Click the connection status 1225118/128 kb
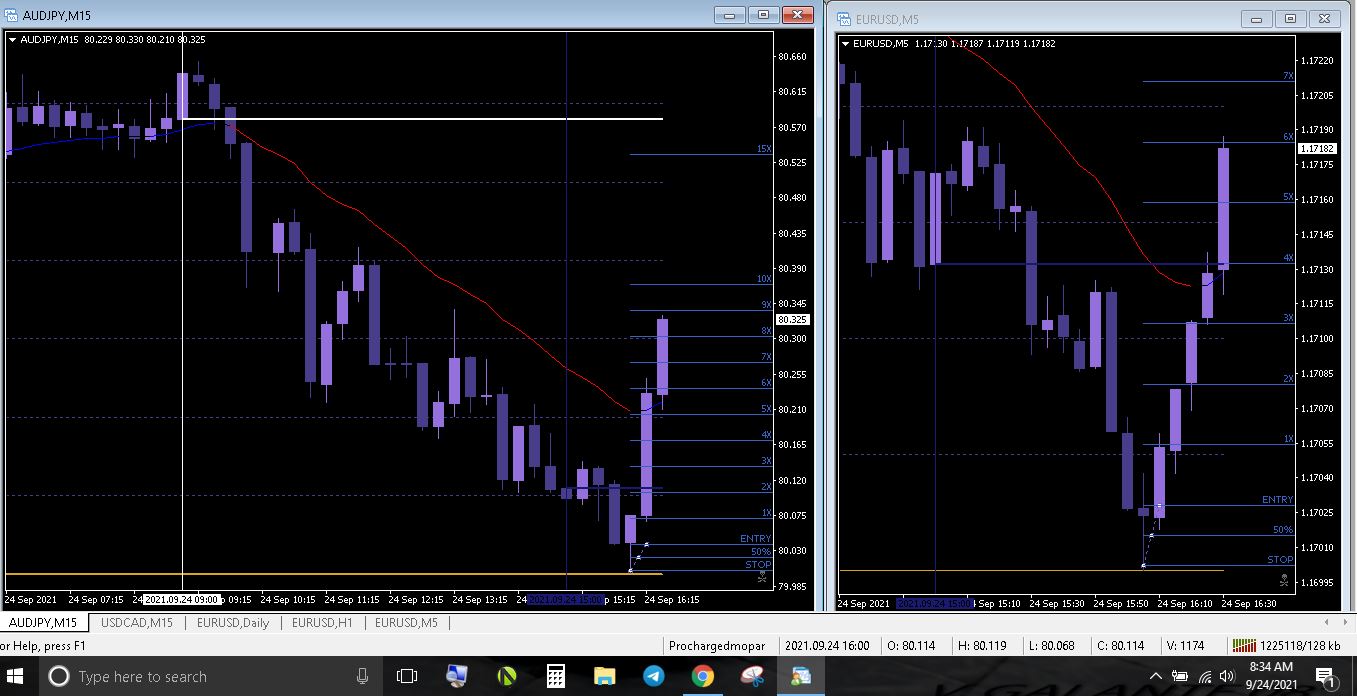The width and height of the screenshot is (1357, 696). click(1289, 646)
